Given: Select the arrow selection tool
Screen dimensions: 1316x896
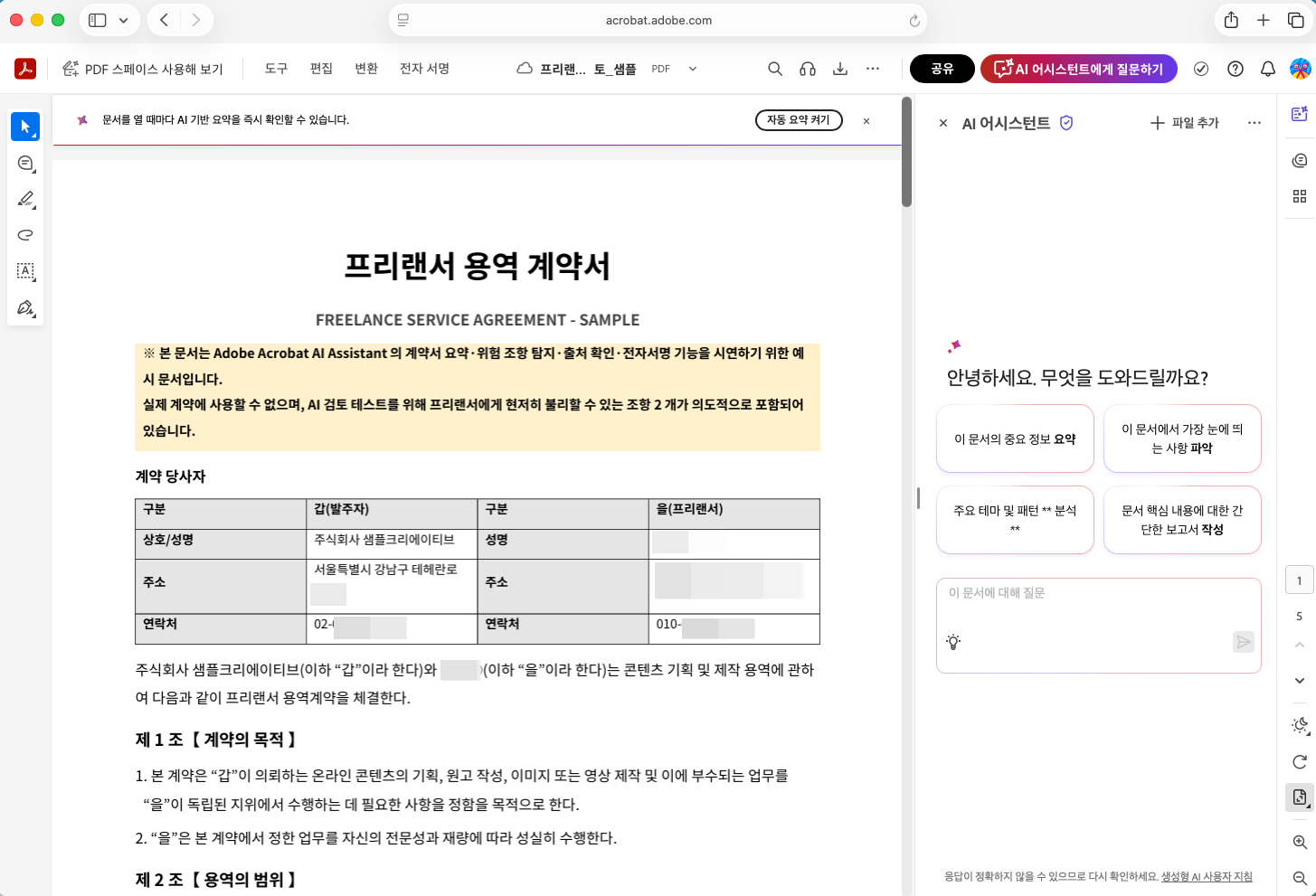Looking at the screenshot, I should [x=25, y=127].
